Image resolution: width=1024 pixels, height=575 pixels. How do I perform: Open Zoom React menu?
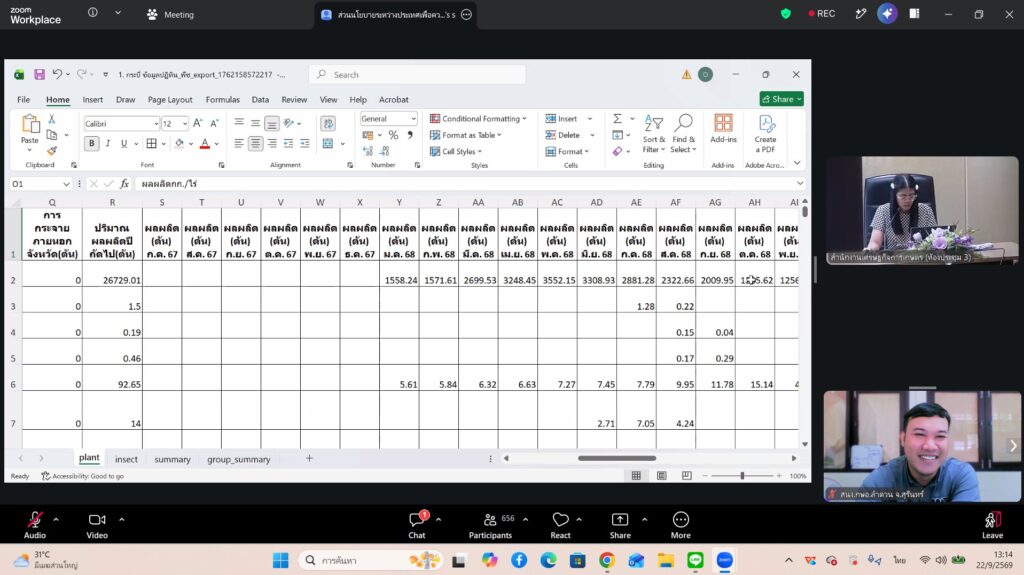[560, 525]
